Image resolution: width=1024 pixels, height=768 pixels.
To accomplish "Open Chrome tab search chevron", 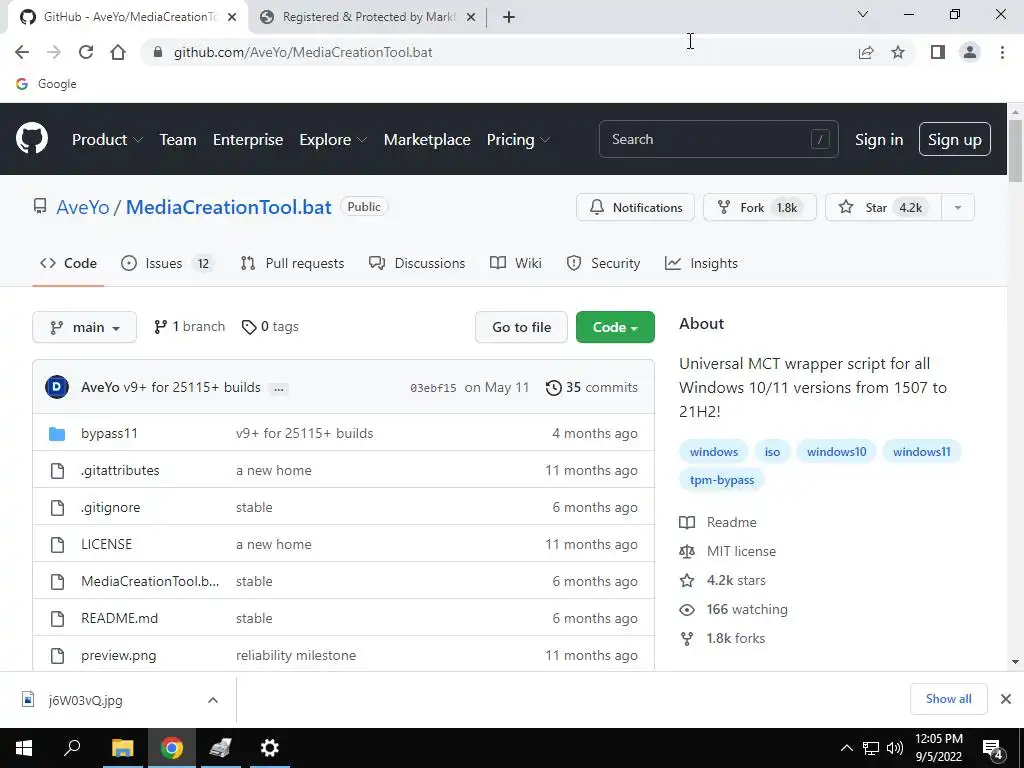I will (x=863, y=14).
